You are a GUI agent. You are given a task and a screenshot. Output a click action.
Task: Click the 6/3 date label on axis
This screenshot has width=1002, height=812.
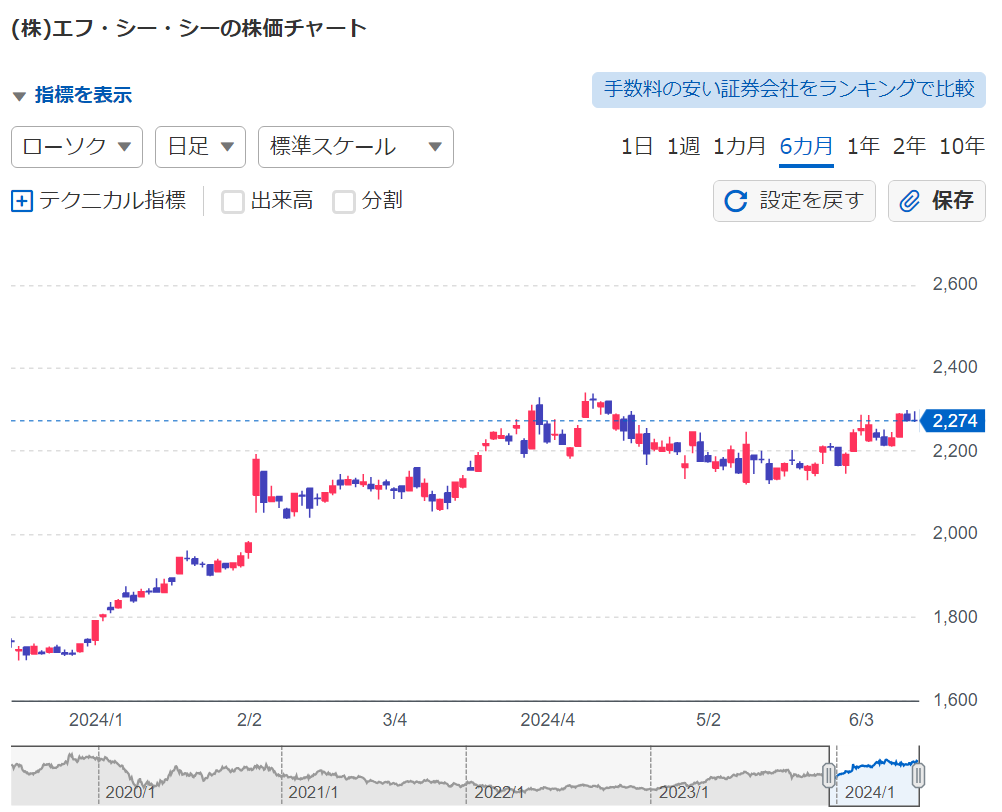[x=861, y=720]
